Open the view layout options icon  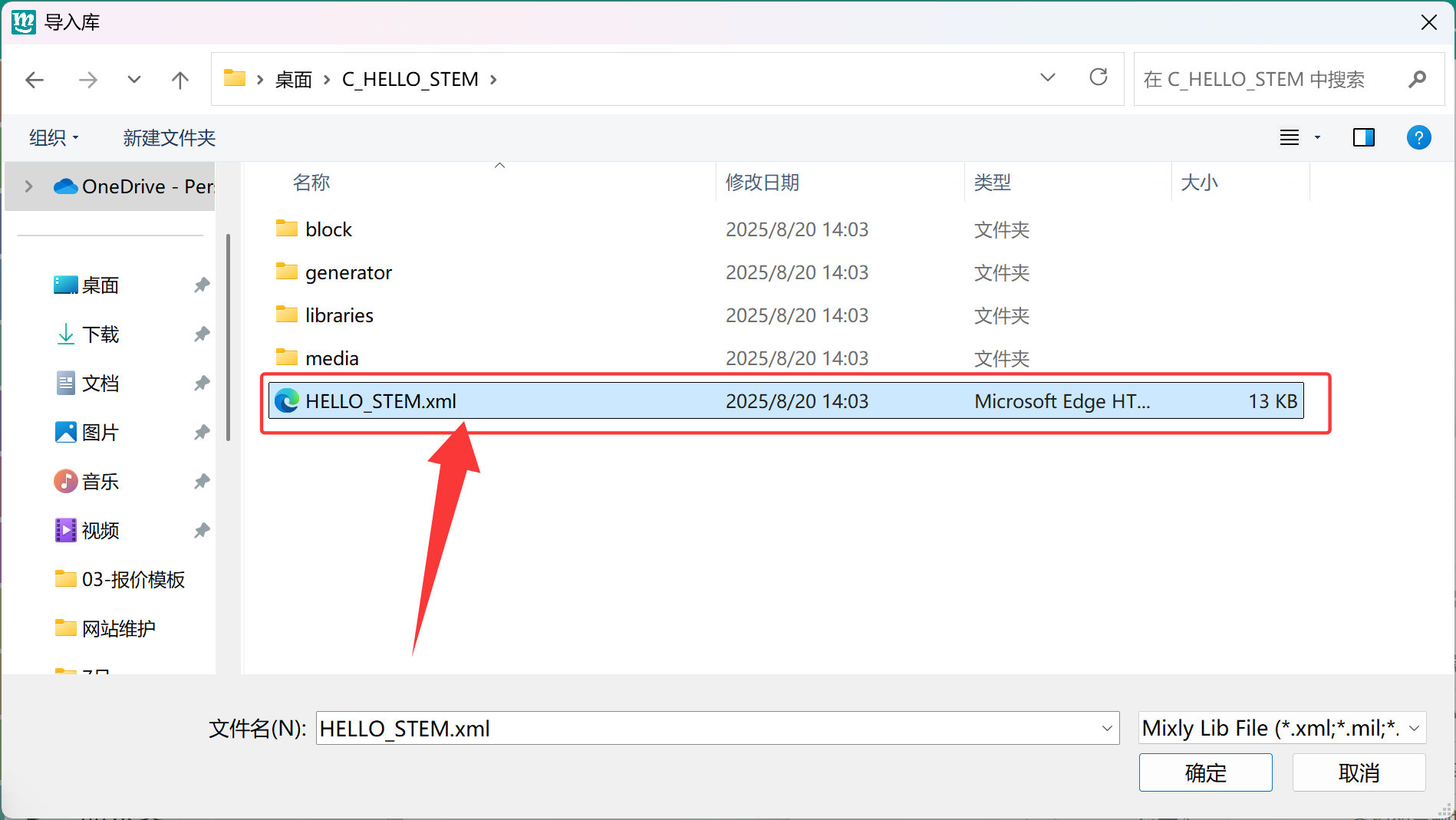1290,138
